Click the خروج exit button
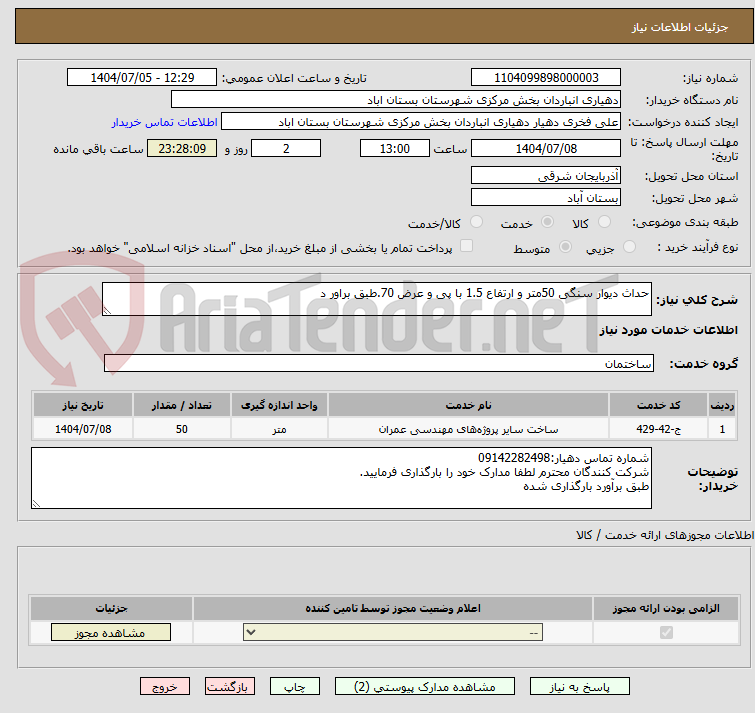The image size is (755, 713). [165, 686]
